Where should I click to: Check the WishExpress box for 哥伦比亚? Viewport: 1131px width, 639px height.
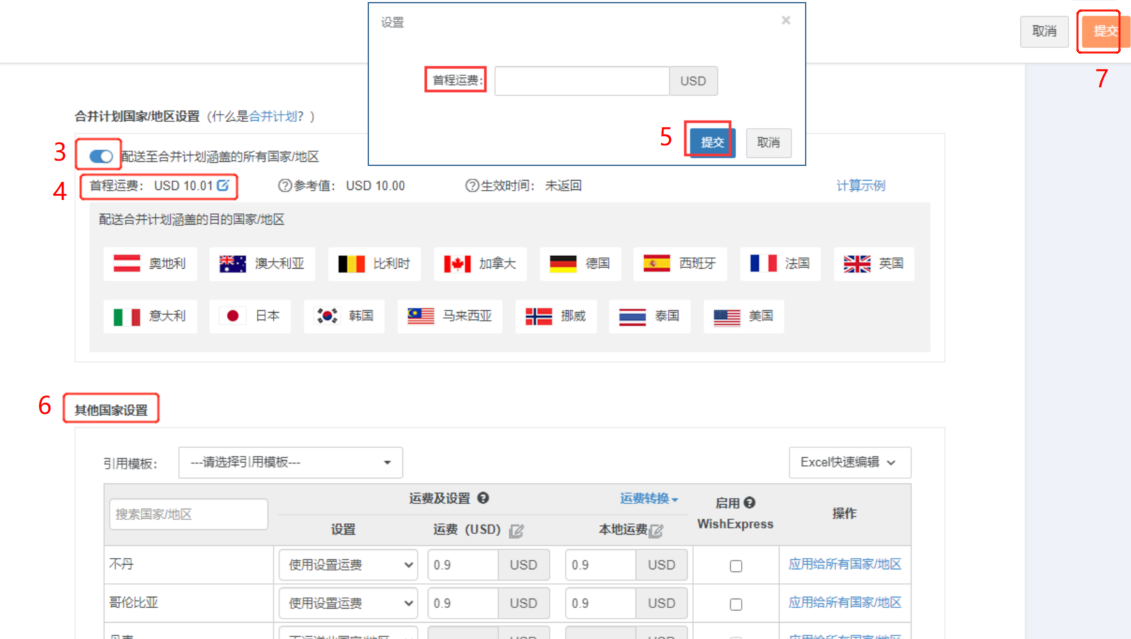click(x=736, y=604)
